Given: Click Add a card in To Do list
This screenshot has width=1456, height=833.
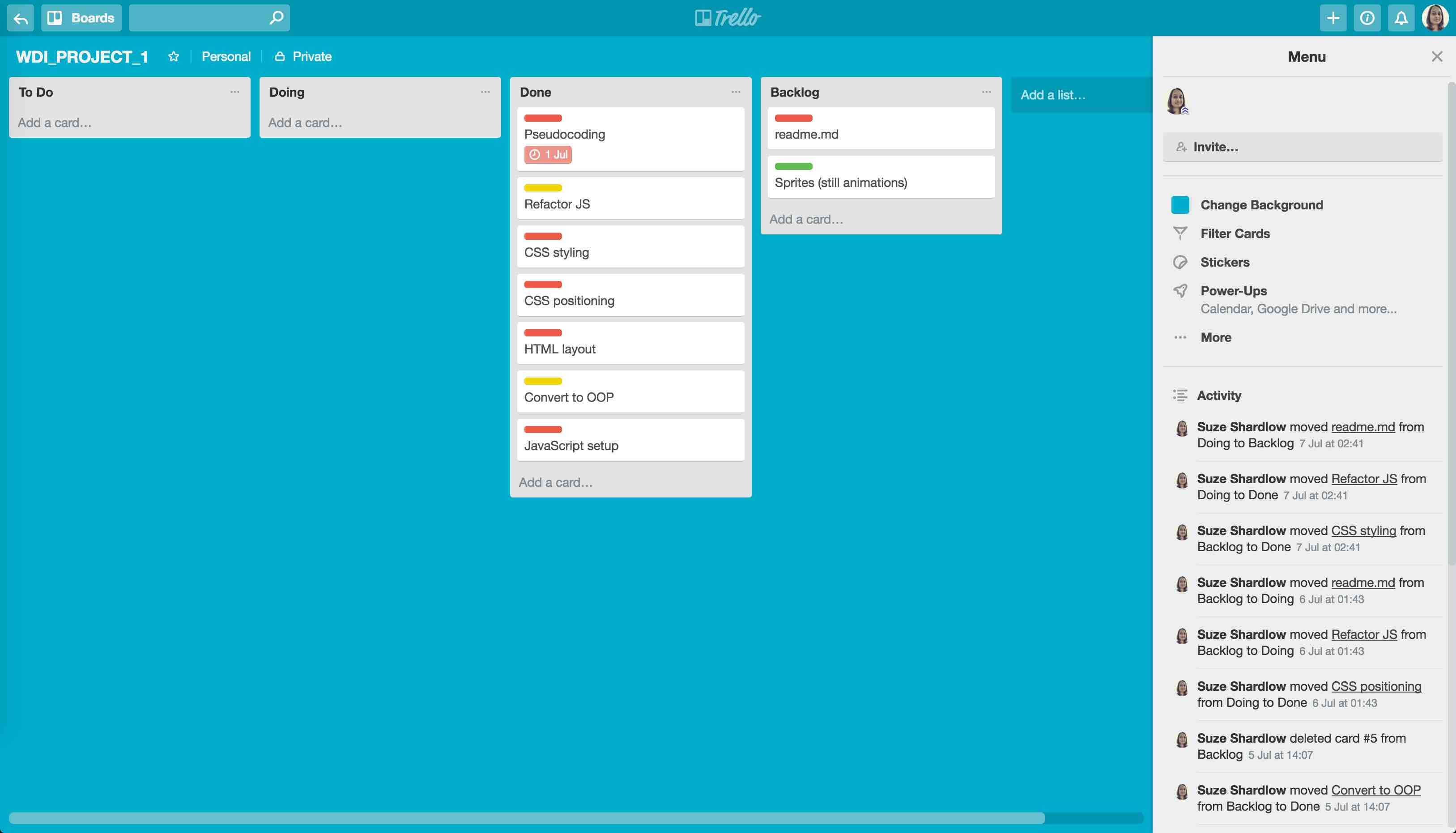Looking at the screenshot, I should pyautogui.click(x=55, y=122).
